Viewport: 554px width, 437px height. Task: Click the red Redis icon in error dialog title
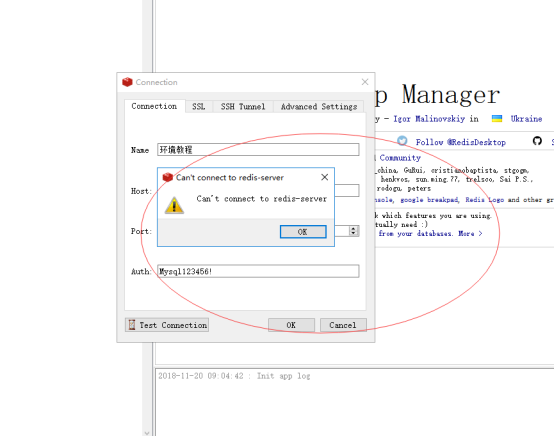167,177
